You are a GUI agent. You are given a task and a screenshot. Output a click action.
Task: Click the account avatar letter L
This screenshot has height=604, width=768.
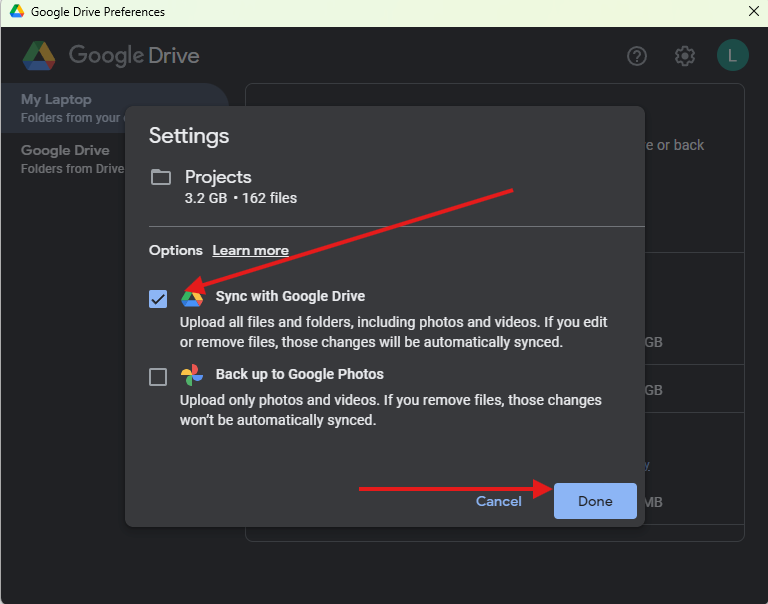click(x=732, y=55)
